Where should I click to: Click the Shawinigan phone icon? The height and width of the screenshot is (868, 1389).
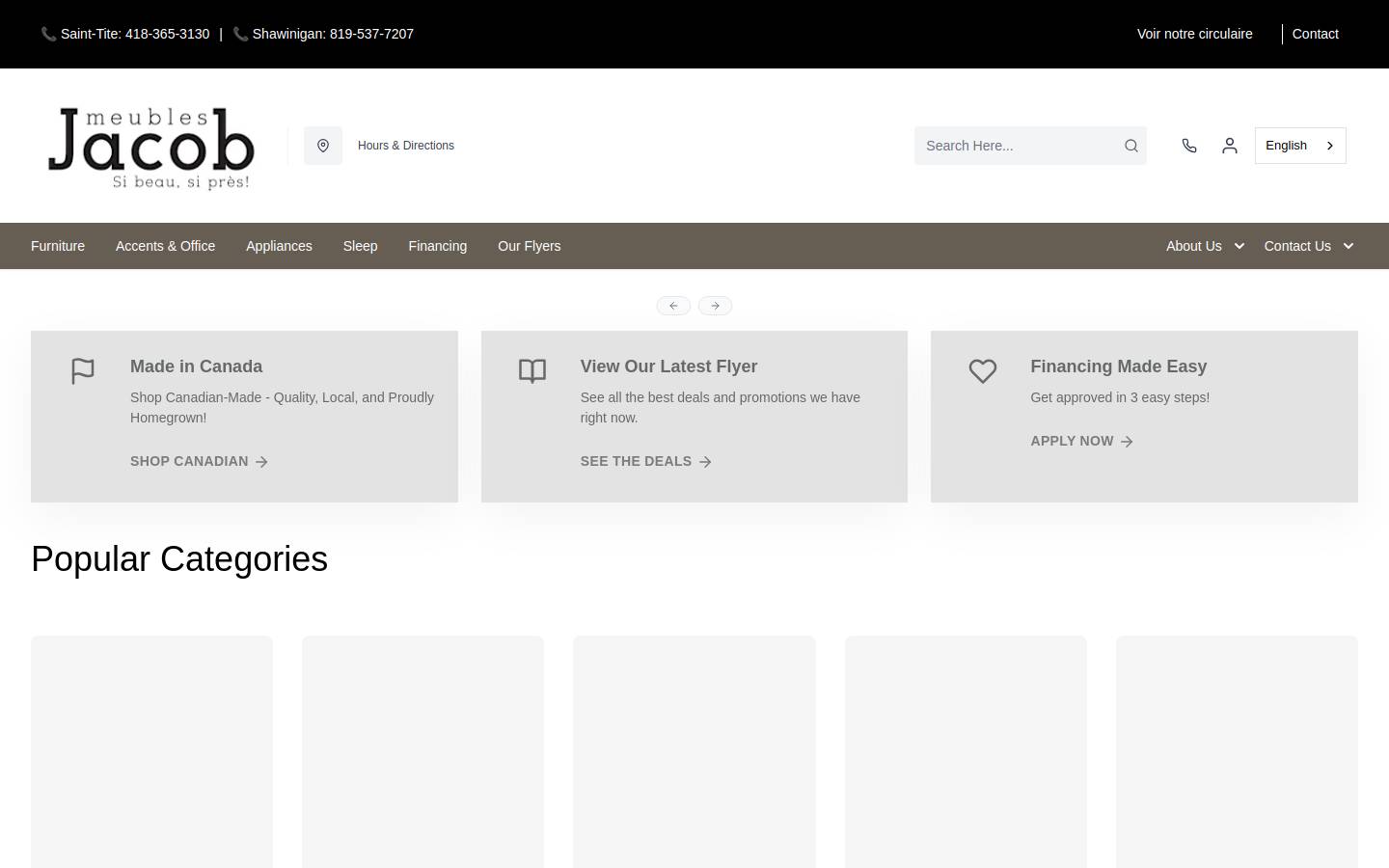click(241, 34)
